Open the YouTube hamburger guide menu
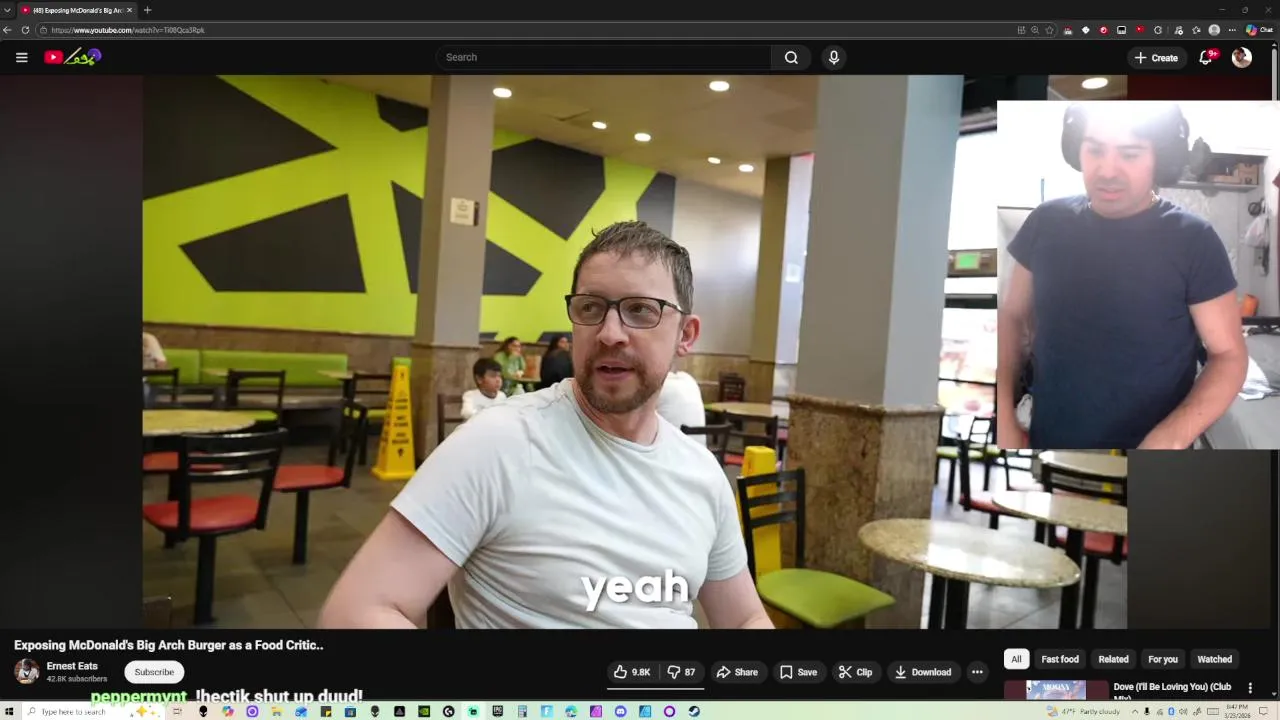The image size is (1280, 720). (21, 57)
